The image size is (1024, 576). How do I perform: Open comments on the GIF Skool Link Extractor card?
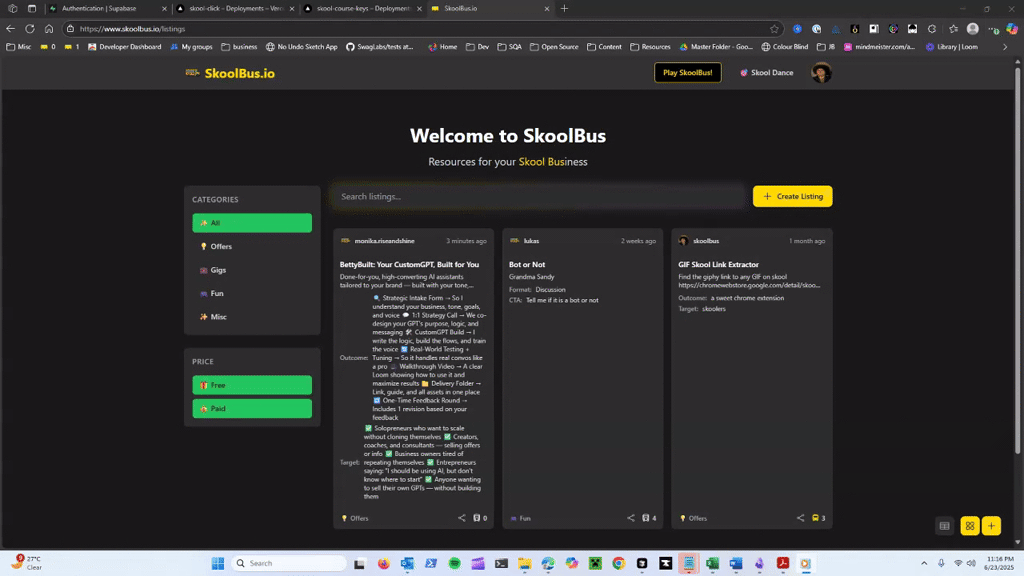click(x=815, y=518)
